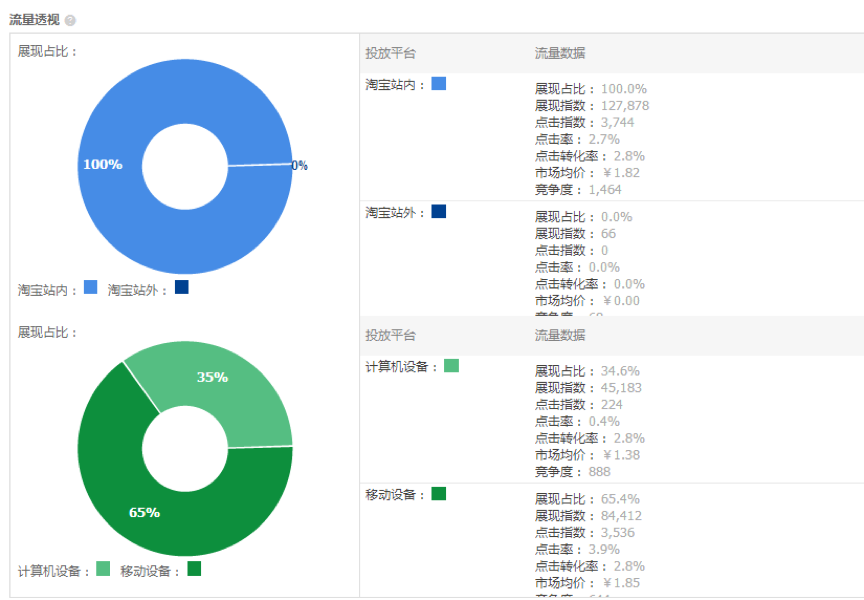Select the light green square beside 计算机设备 in table
Screen dimensions: 864x600
(451, 366)
